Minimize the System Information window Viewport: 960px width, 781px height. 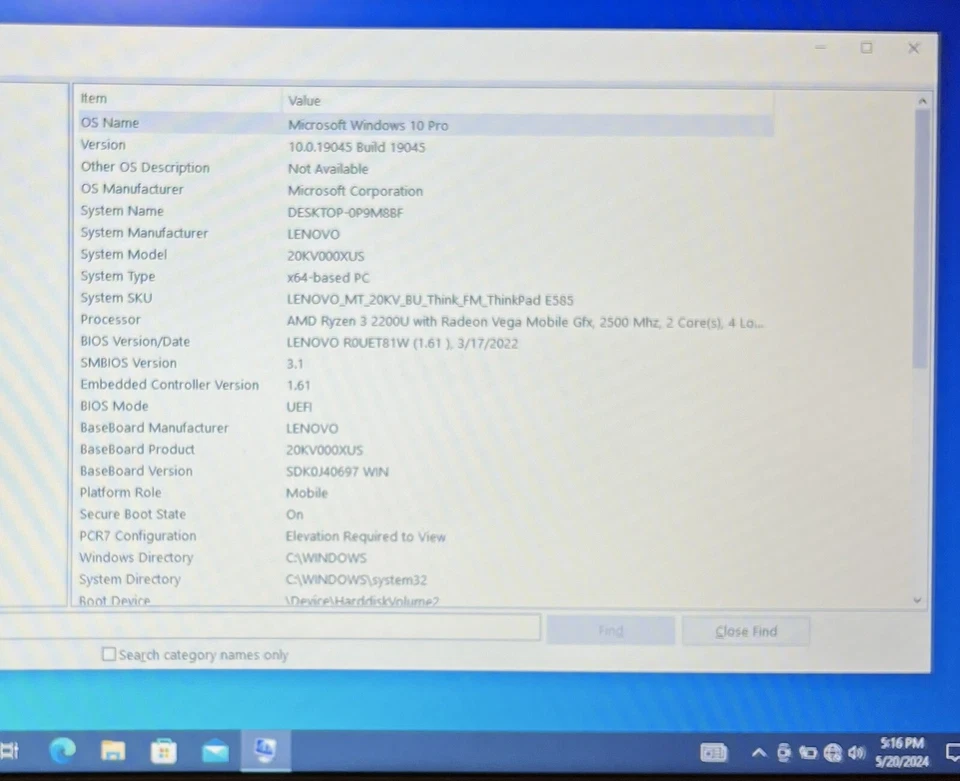point(820,47)
